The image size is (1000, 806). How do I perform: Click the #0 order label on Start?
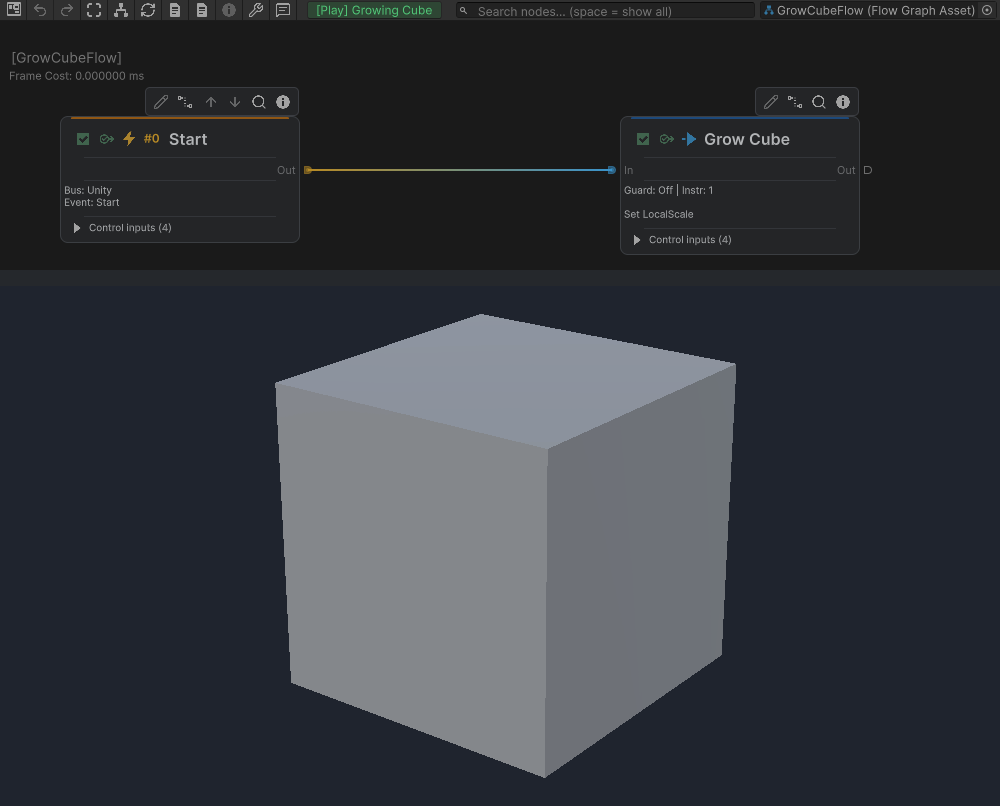pos(152,138)
